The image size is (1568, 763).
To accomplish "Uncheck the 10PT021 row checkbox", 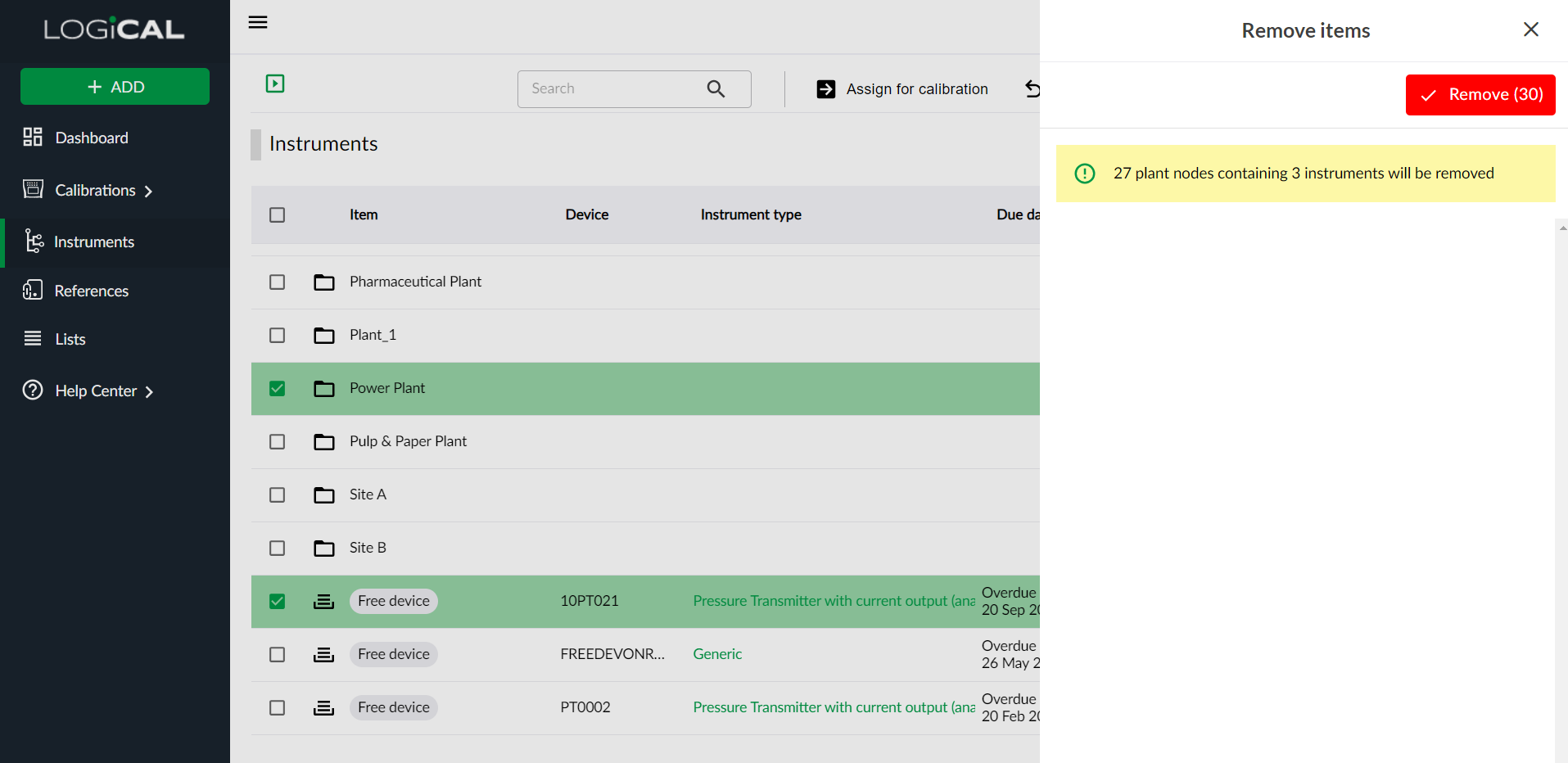I will tap(278, 602).
